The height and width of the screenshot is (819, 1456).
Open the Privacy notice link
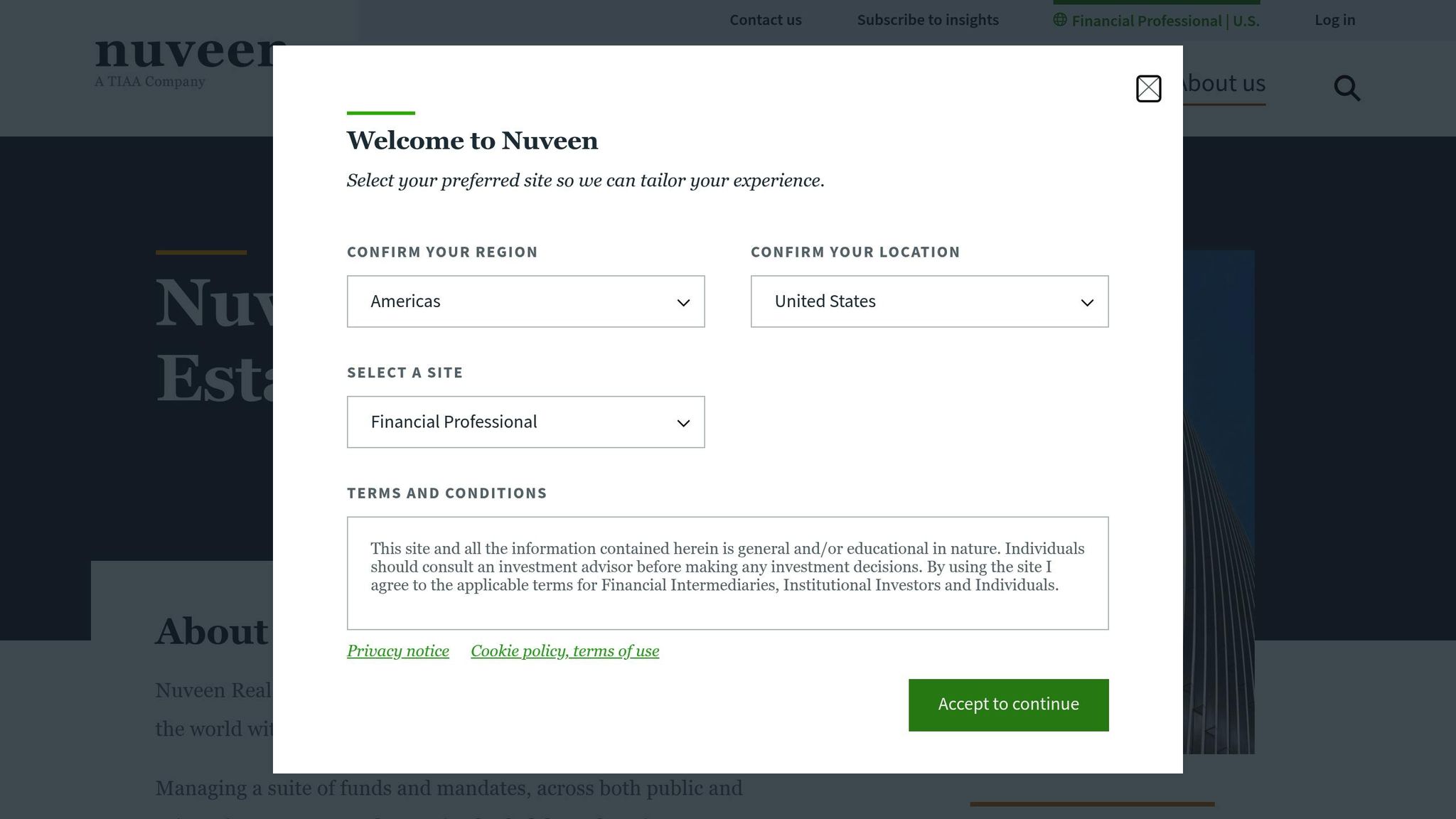pyautogui.click(x=397, y=651)
